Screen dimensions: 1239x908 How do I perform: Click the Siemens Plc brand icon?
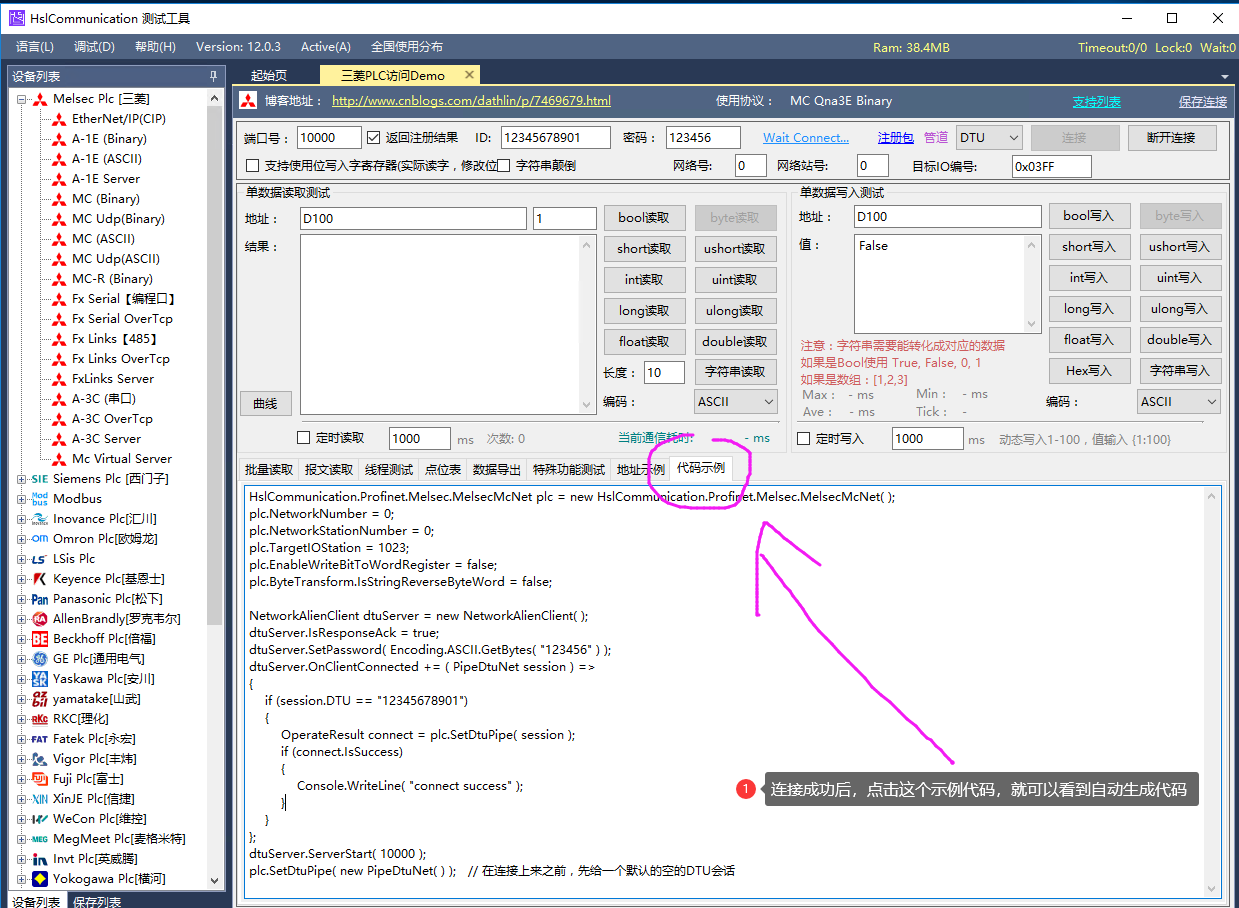(40, 479)
